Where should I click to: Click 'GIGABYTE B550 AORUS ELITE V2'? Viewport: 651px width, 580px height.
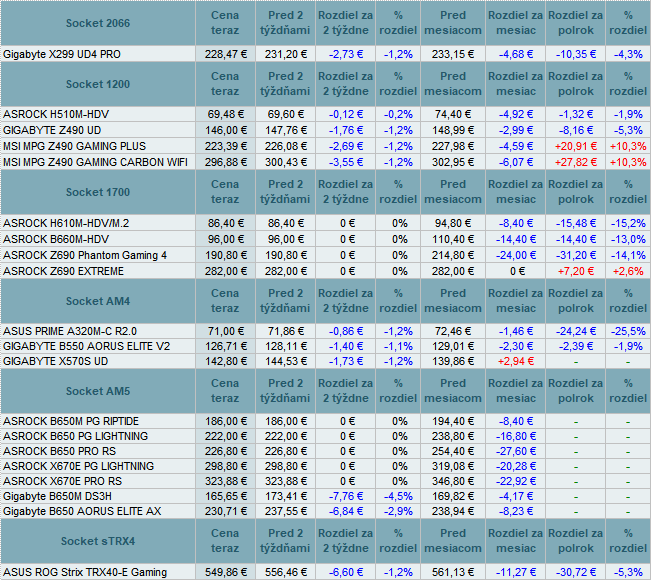click(x=86, y=346)
